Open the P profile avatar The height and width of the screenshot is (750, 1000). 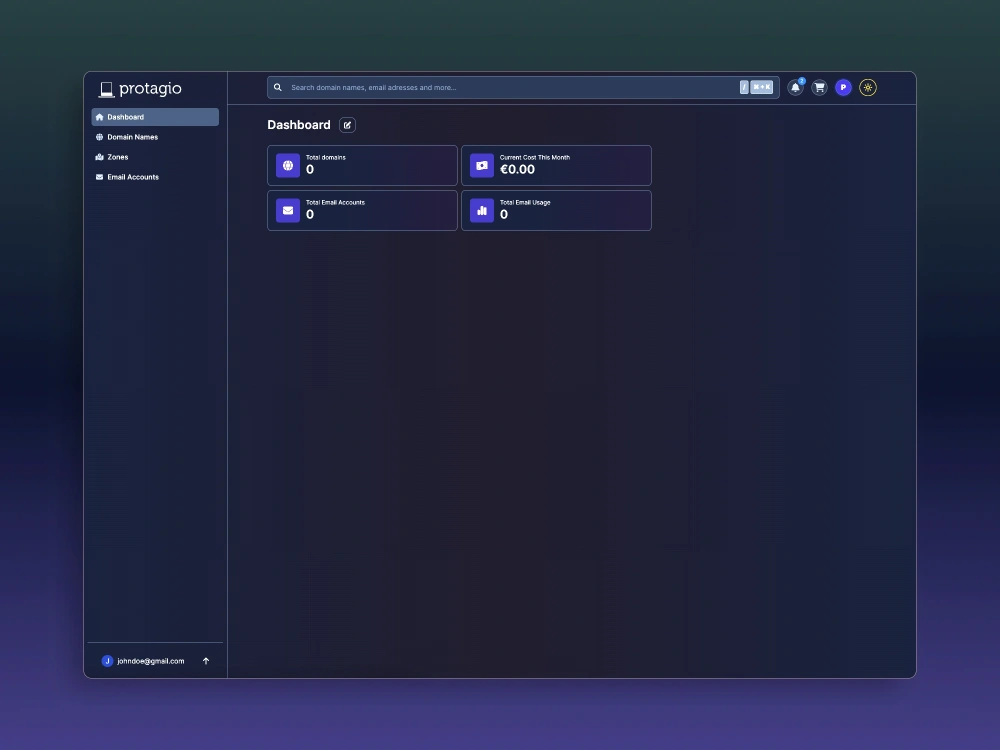843,87
